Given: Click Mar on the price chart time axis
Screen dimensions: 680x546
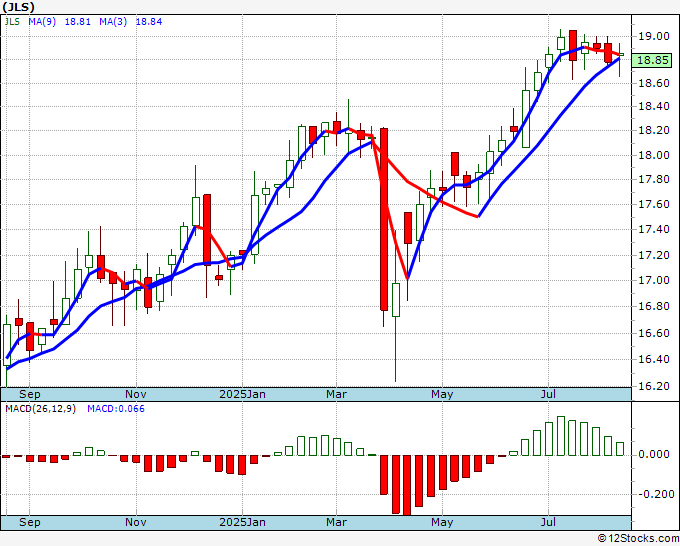Looking at the screenshot, I should (x=337, y=394).
